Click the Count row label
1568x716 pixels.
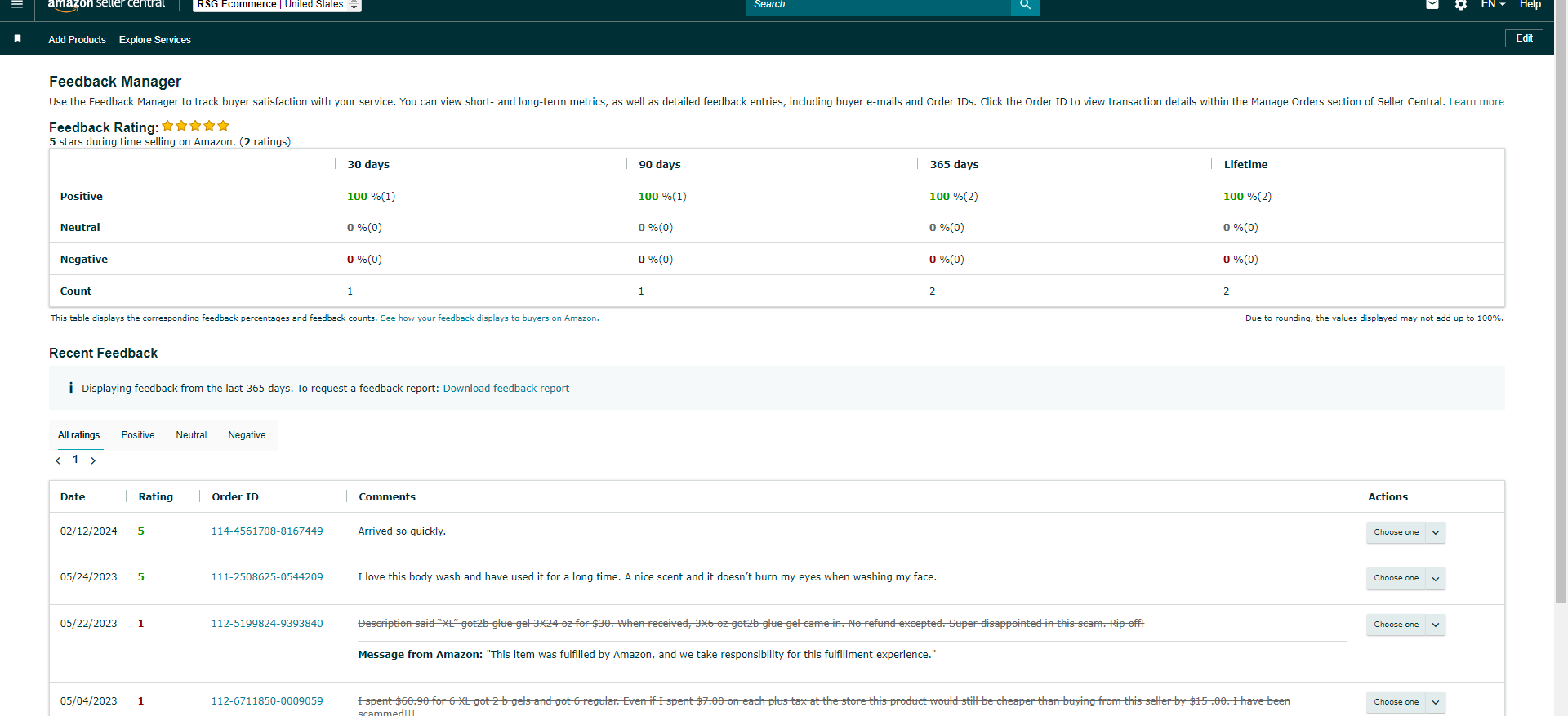point(76,291)
